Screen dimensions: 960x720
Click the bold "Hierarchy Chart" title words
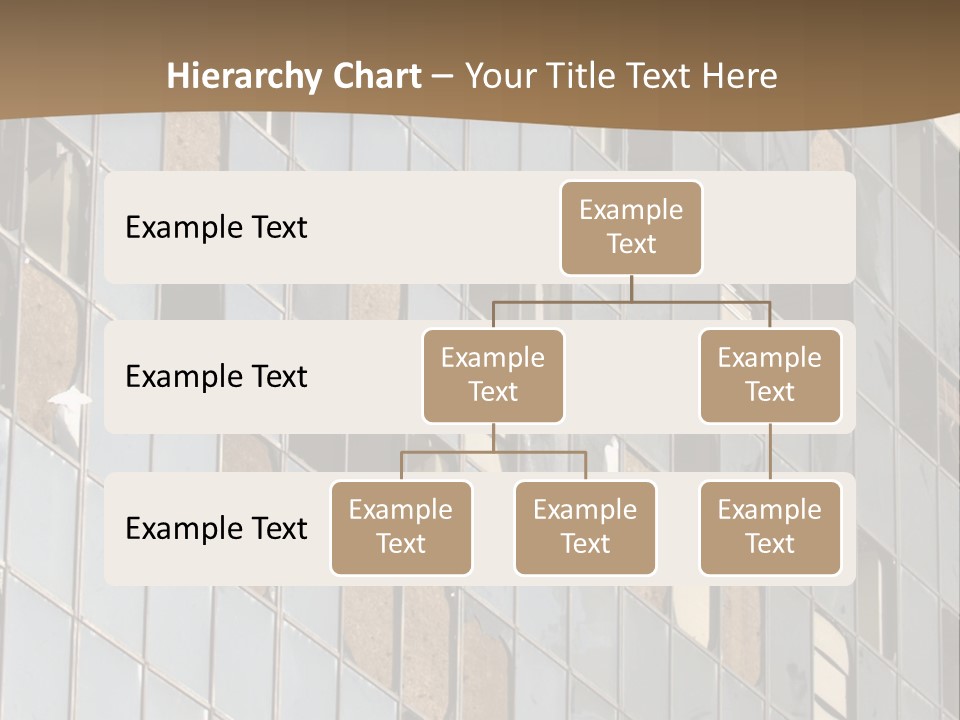click(x=293, y=76)
